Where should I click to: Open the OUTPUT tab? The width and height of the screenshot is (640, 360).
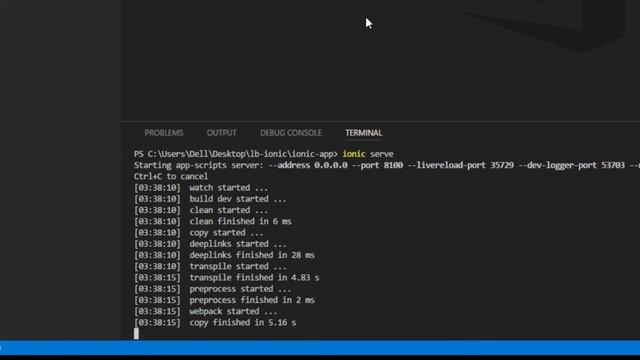click(x=221, y=133)
